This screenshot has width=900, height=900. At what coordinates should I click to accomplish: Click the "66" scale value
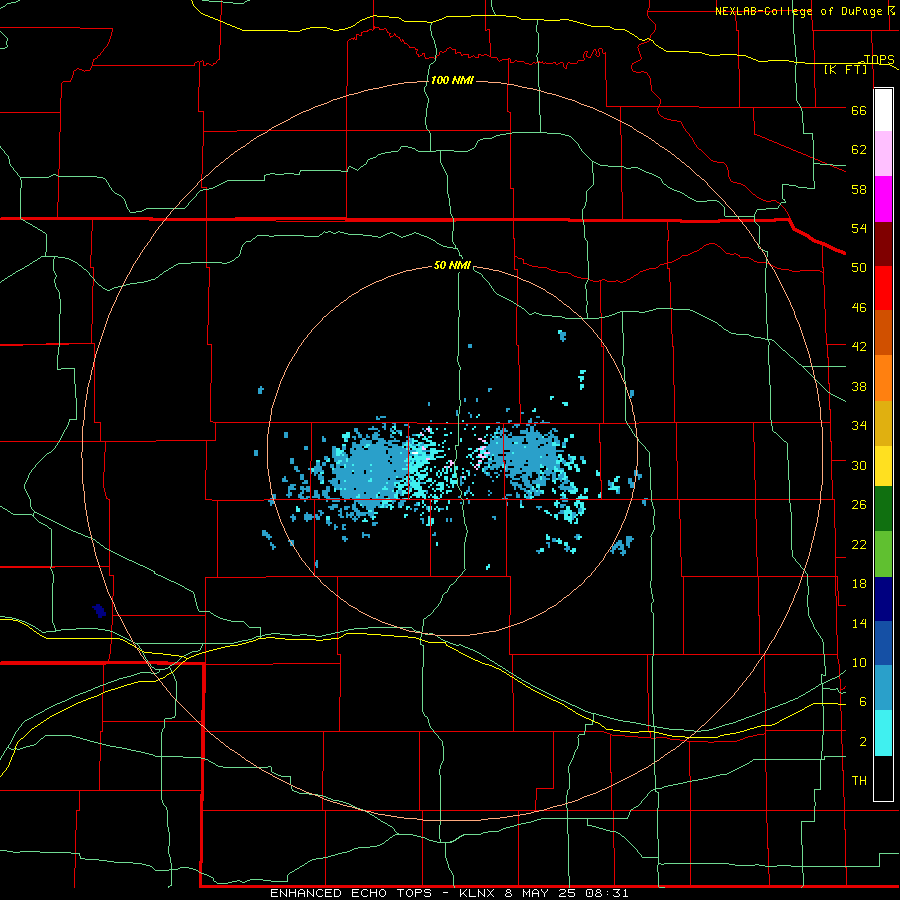(x=859, y=110)
